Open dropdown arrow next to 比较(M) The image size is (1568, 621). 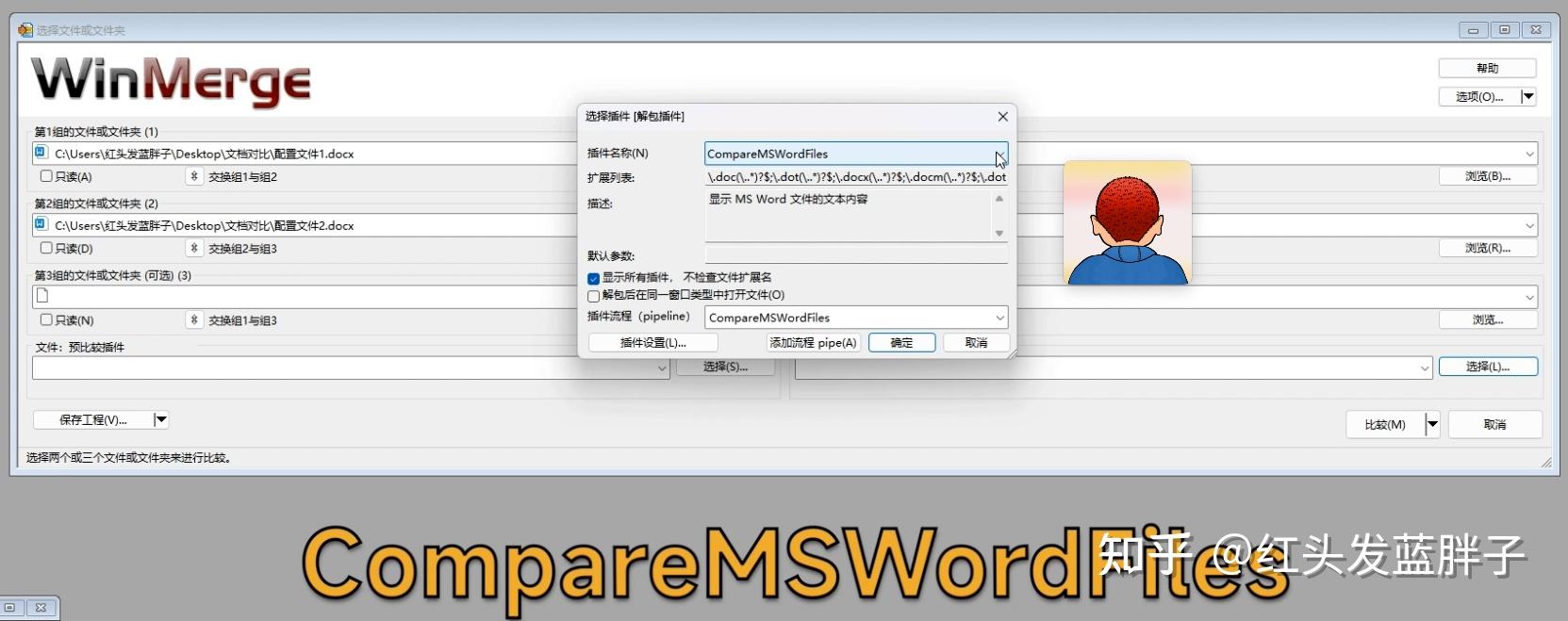pos(1432,424)
